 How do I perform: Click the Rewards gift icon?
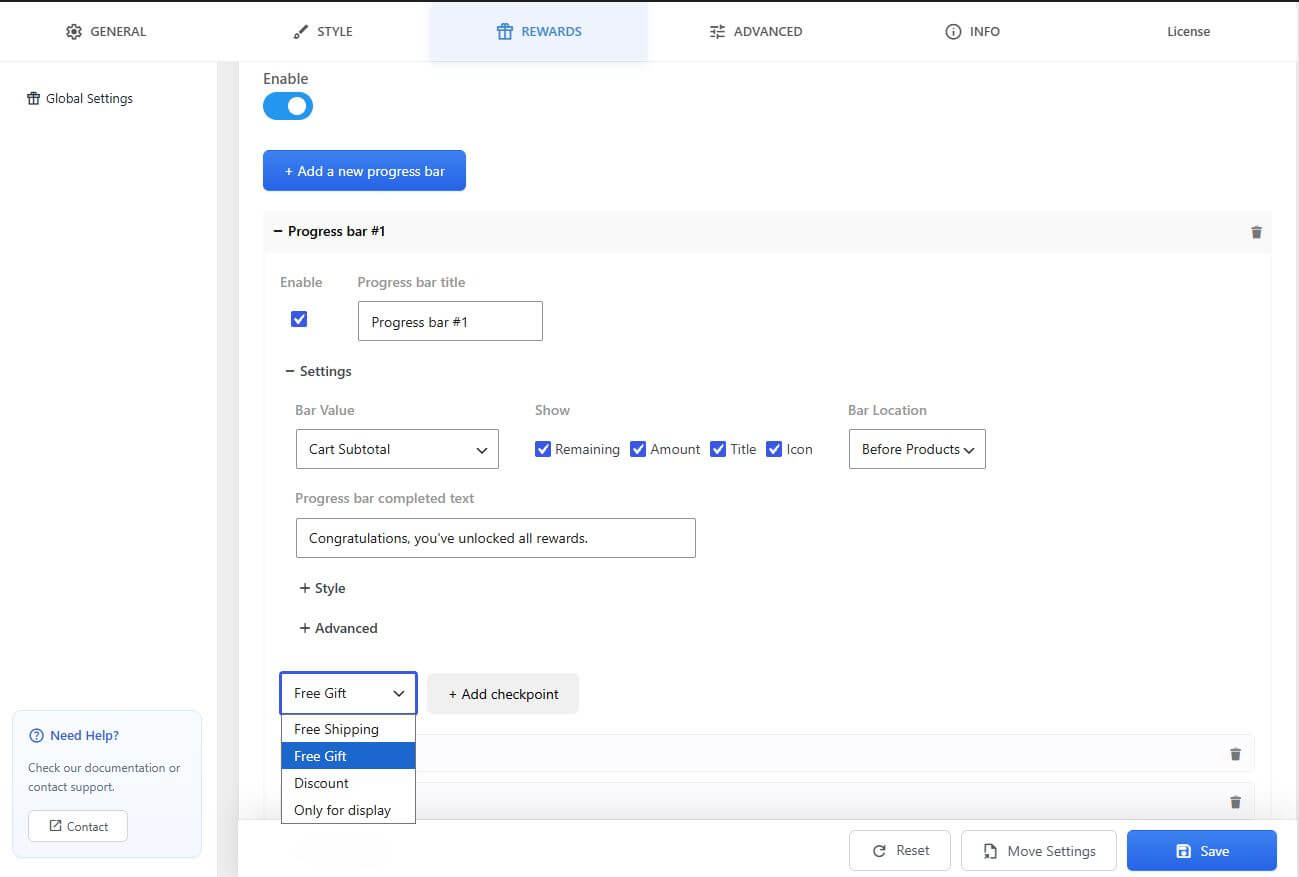pyautogui.click(x=505, y=32)
